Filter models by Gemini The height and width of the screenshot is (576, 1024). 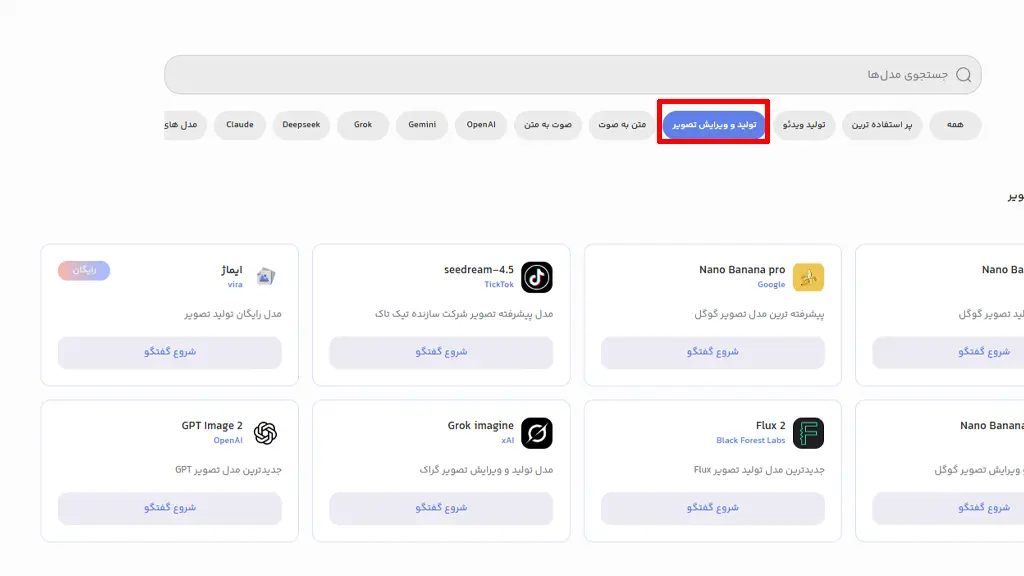tap(422, 125)
